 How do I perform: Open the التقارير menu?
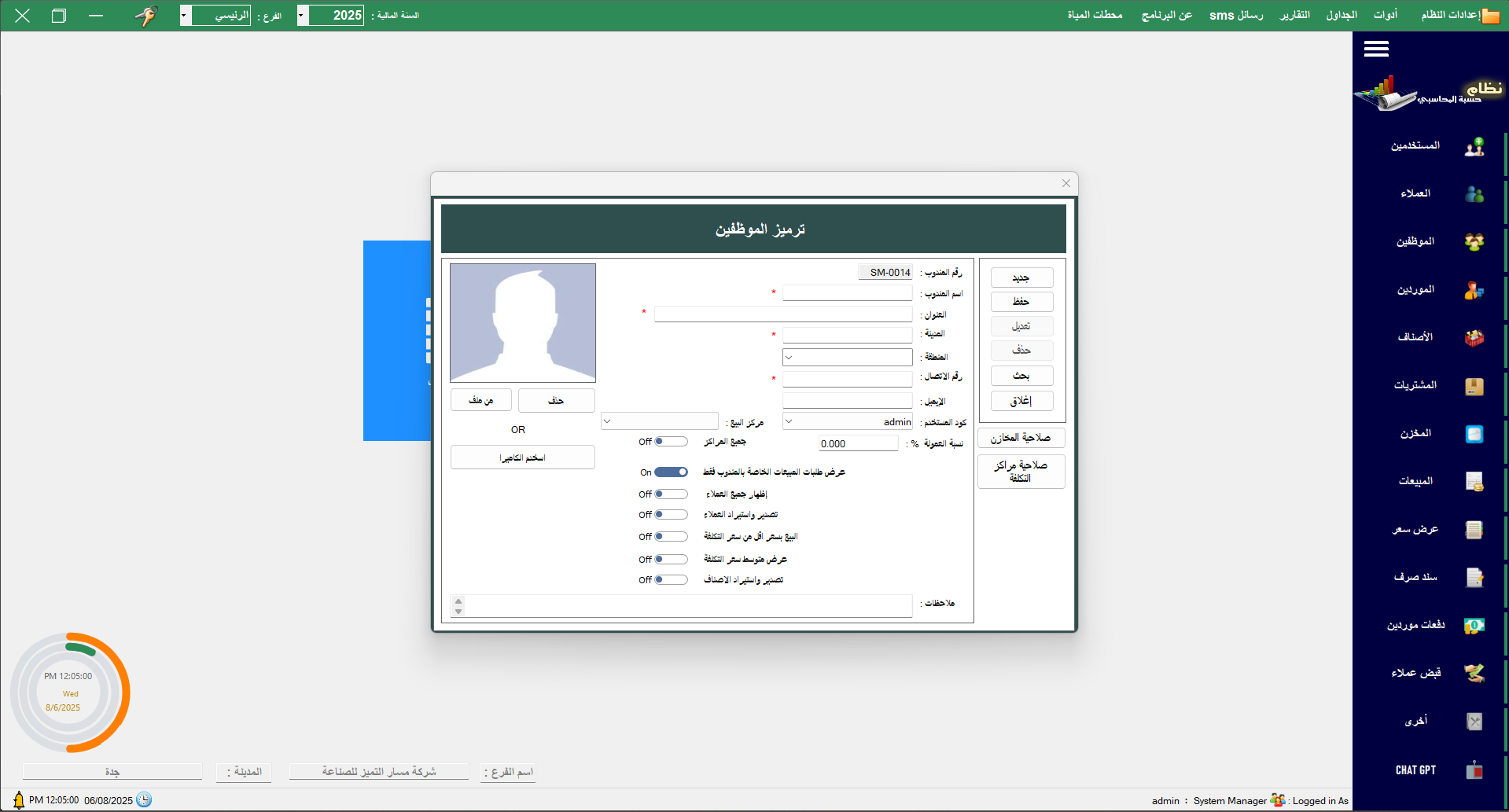pos(1294,15)
